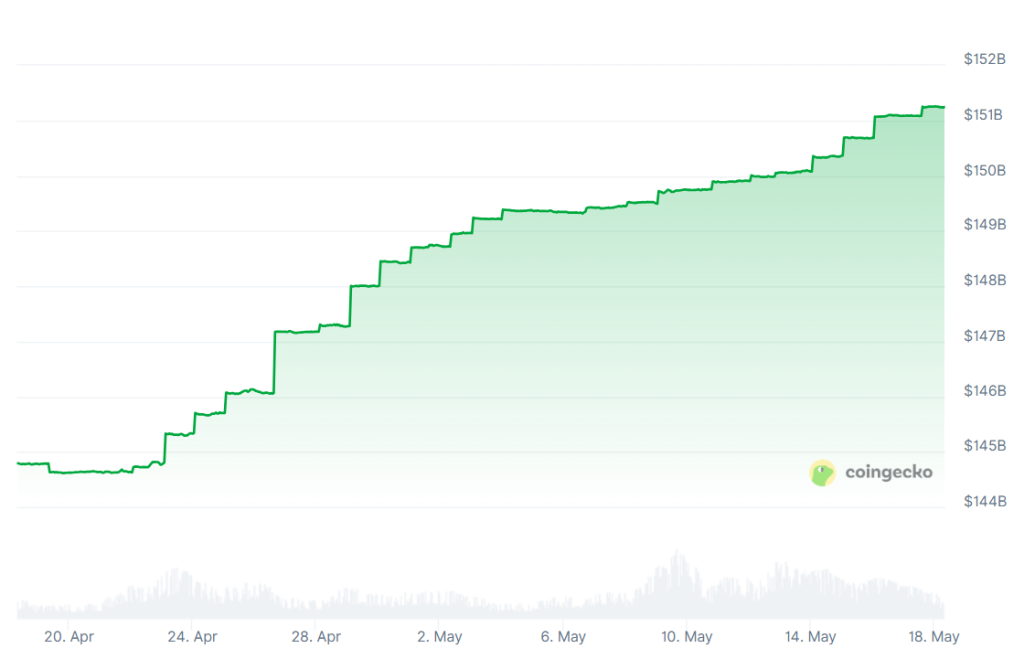Click the coingecko watermark text
This screenshot has width=1024, height=659.
pyautogui.click(x=888, y=472)
